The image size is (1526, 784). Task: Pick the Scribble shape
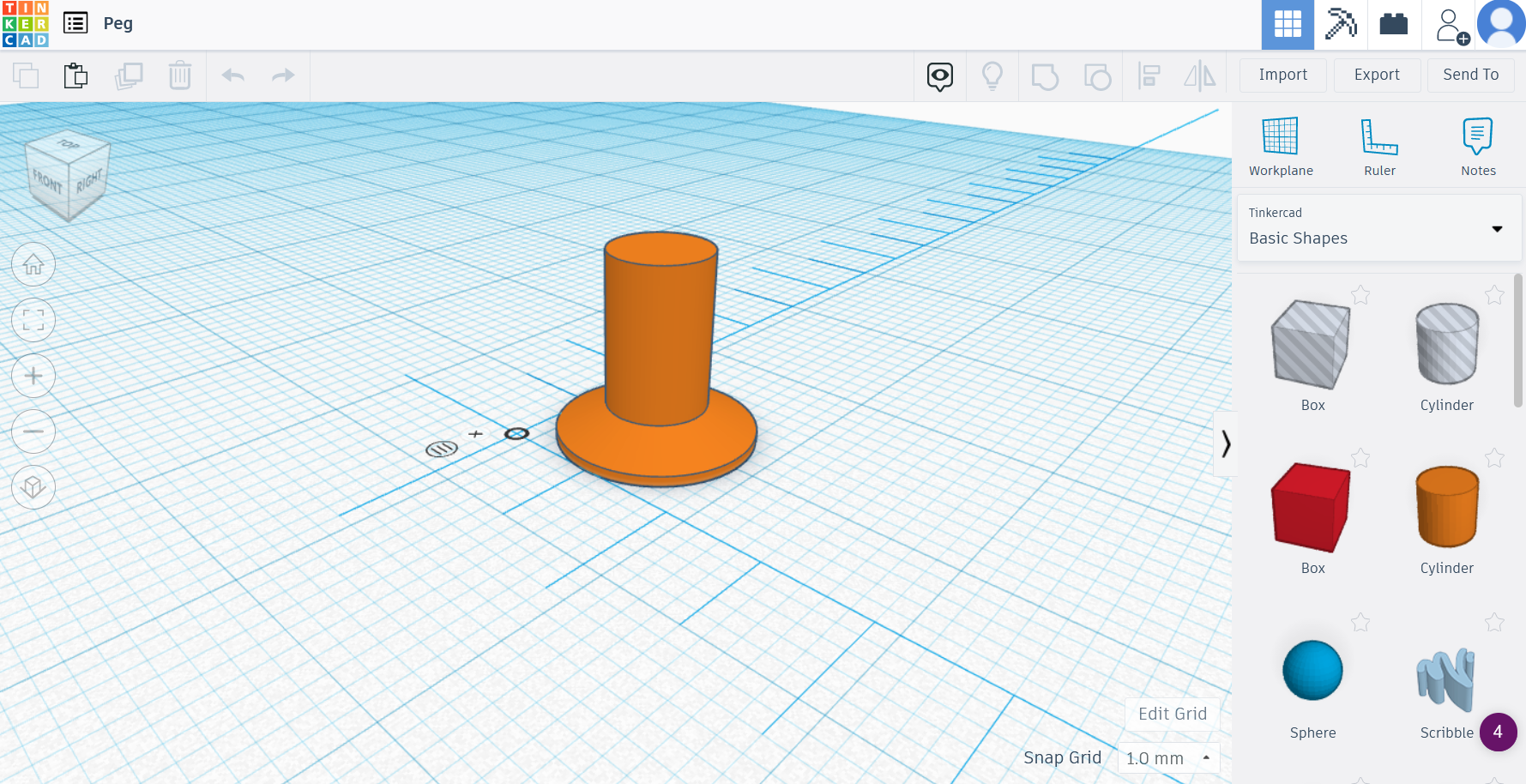coord(1446,678)
